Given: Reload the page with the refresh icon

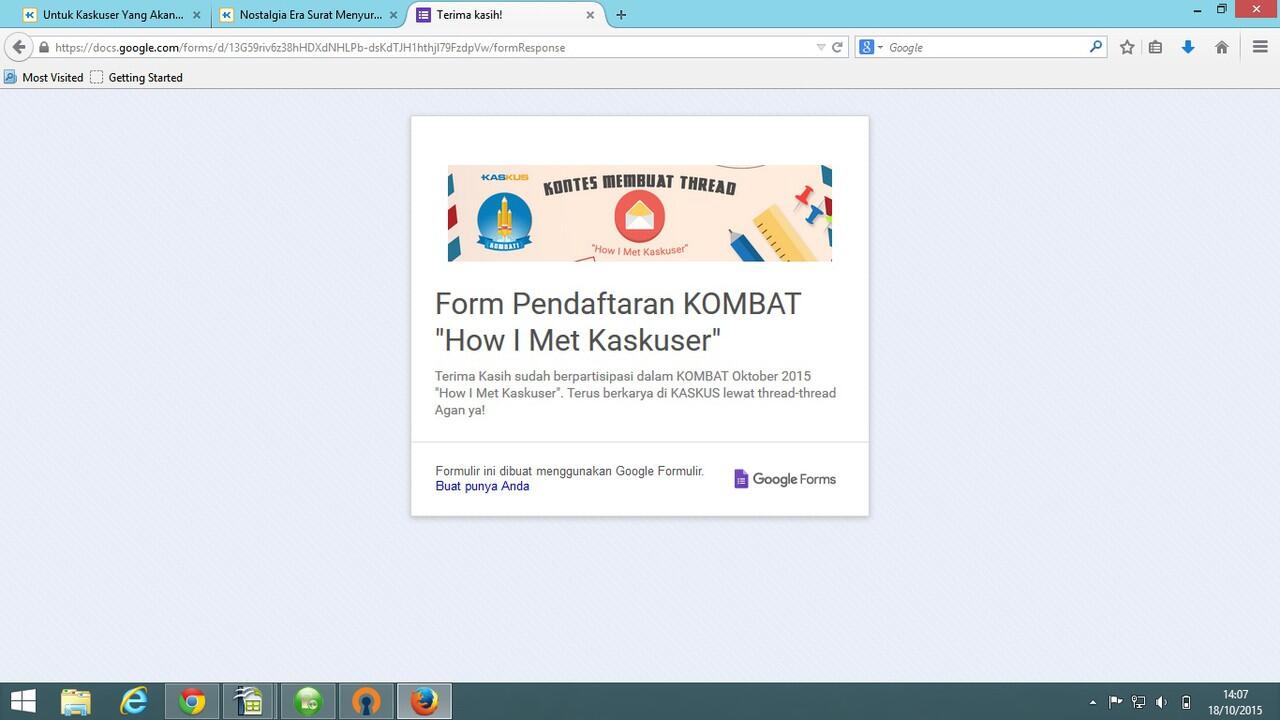Looking at the screenshot, I should pyautogui.click(x=838, y=47).
